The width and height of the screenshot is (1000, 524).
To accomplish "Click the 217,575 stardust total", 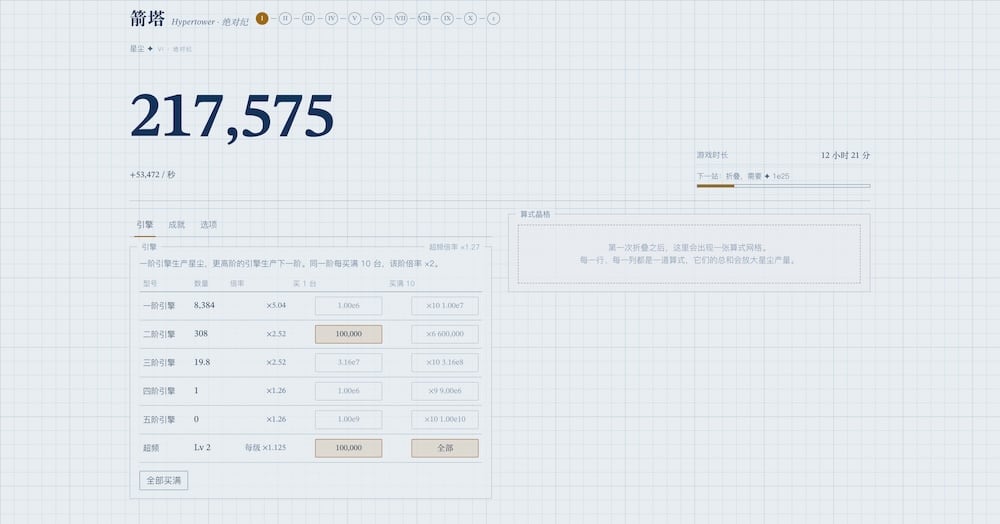I will (x=232, y=116).
